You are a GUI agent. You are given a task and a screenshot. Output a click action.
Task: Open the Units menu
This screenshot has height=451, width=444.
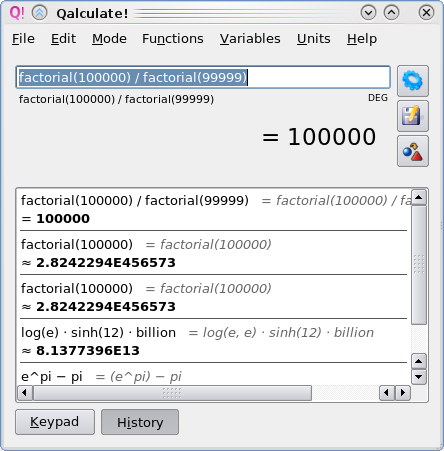click(314, 39)
